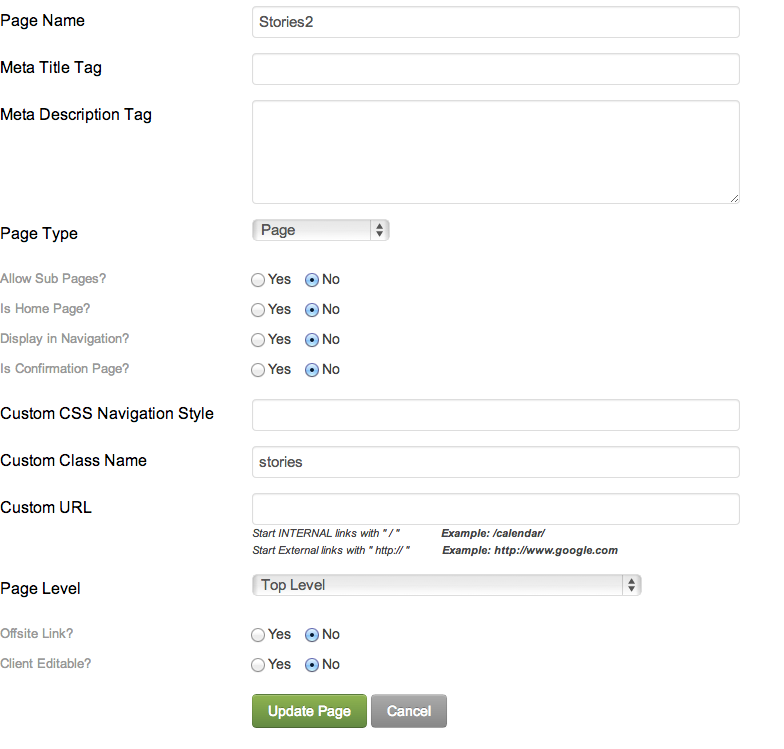The height and width of the screenshot is (749, 784).
Task: Click the 'Example: http://www.google.com' hint text
Action: [x=530, y=550]
